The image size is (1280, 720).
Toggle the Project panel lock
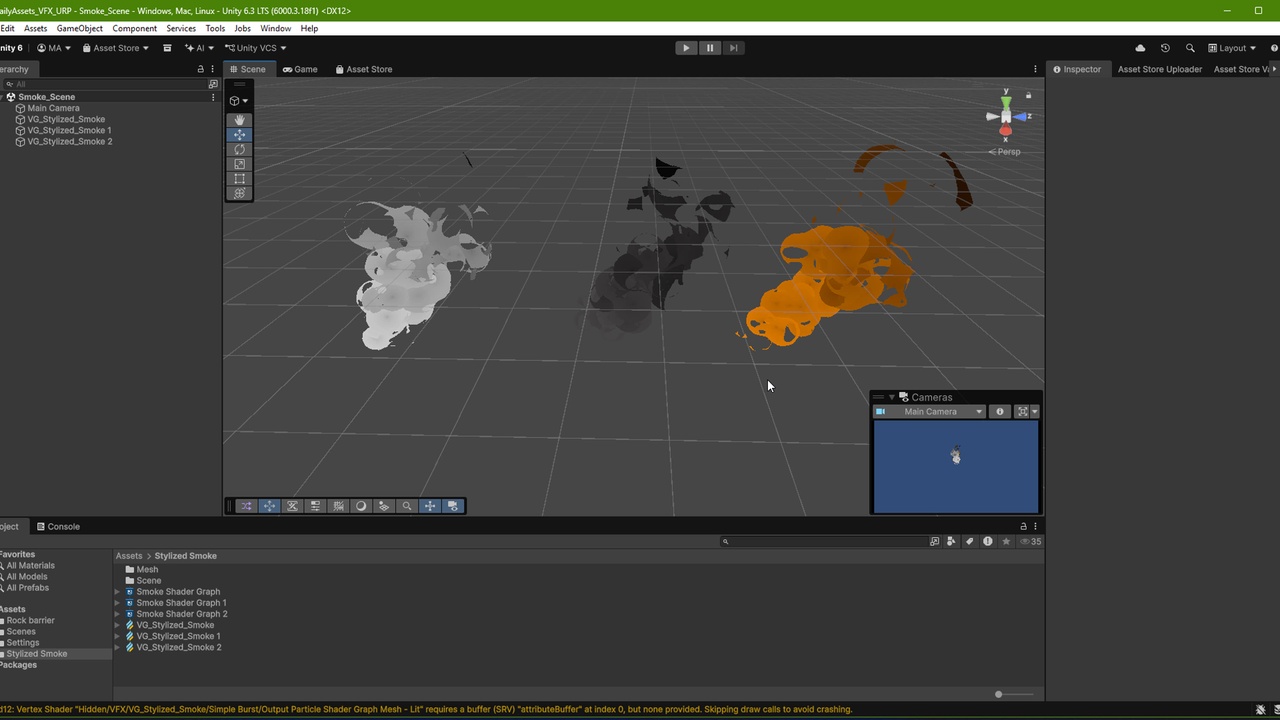(1023, 526)
